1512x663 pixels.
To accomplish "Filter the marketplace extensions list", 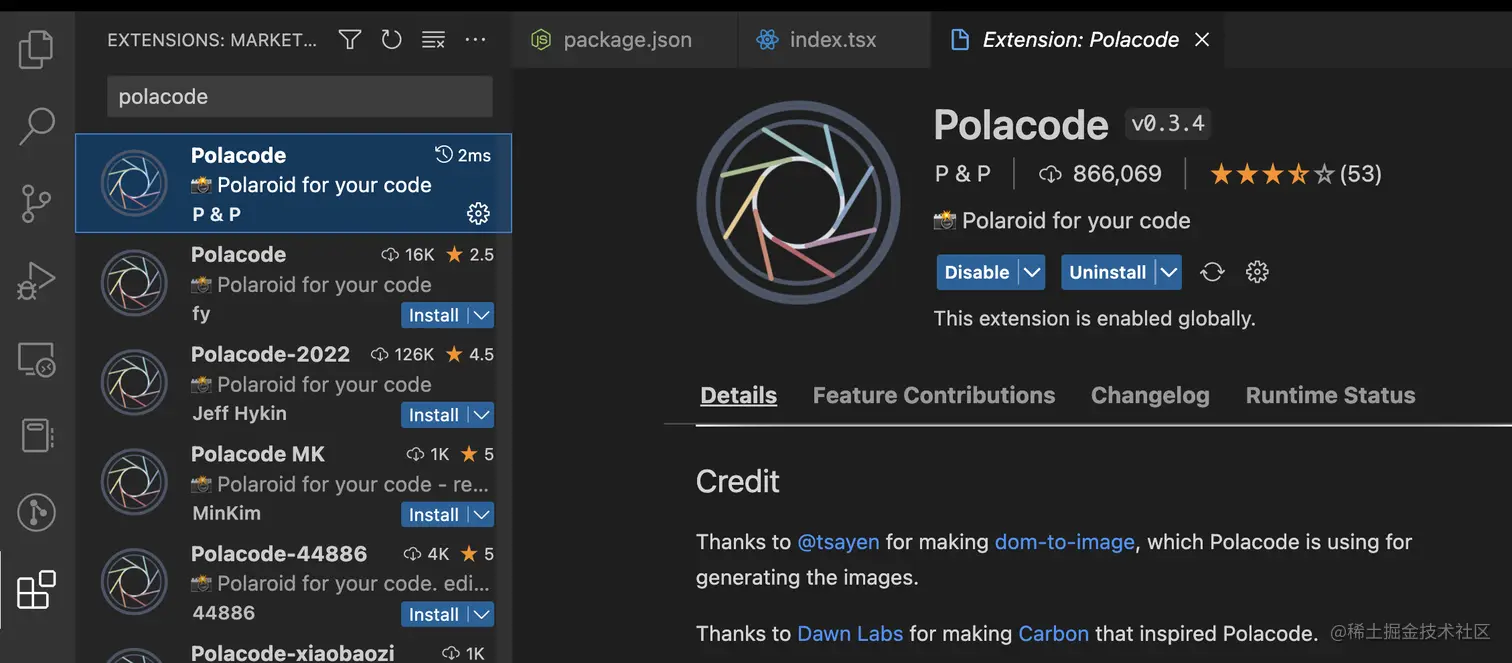I will [x=349, y=39].
